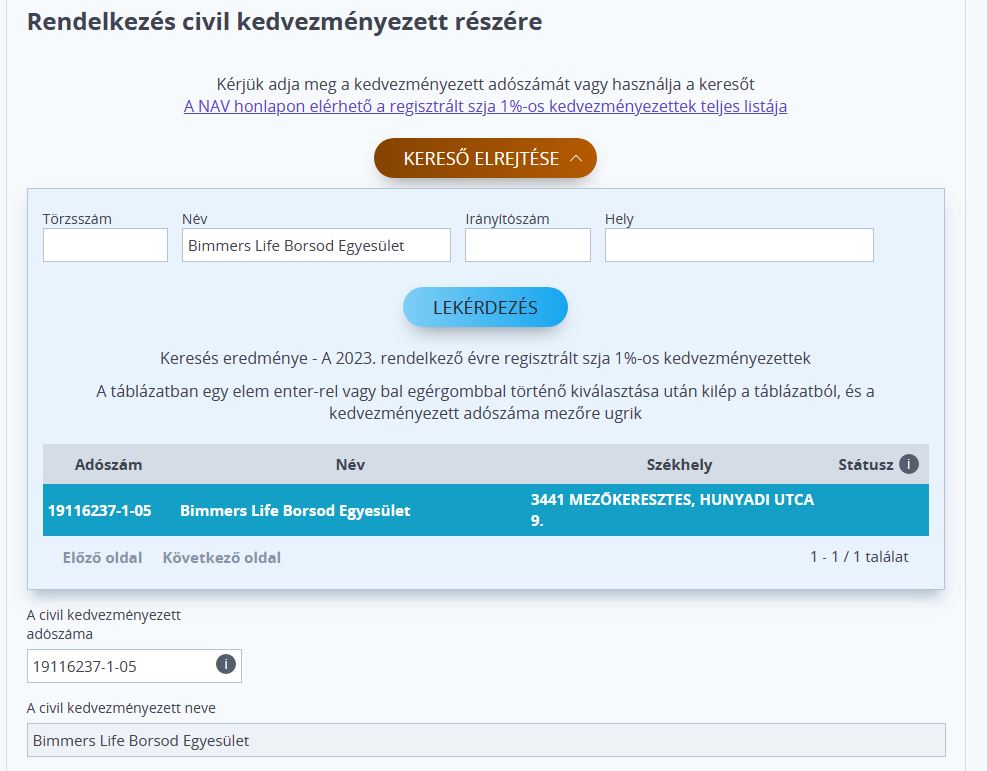Go to Előző oldal in results
This screenshot has height=771, width=987.
pos(102,558)
